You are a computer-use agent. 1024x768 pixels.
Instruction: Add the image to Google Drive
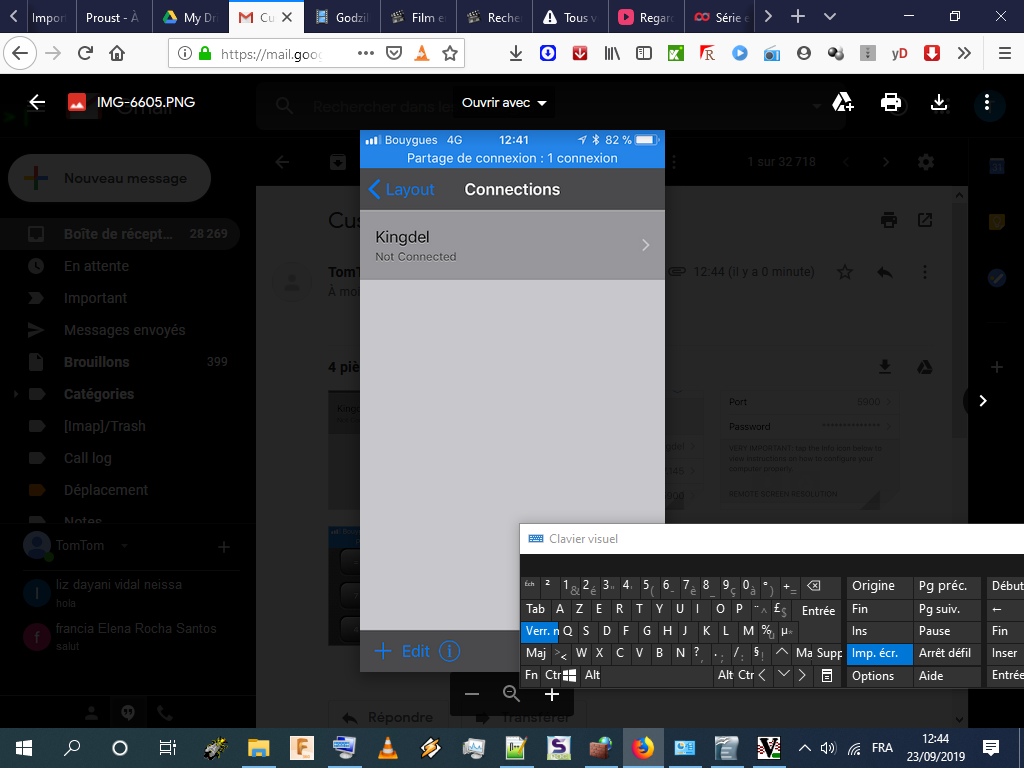click(x=842, y=102)
